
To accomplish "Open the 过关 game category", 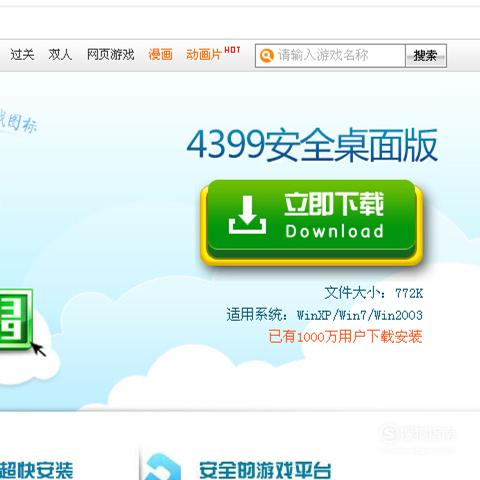I will point(22,55).
